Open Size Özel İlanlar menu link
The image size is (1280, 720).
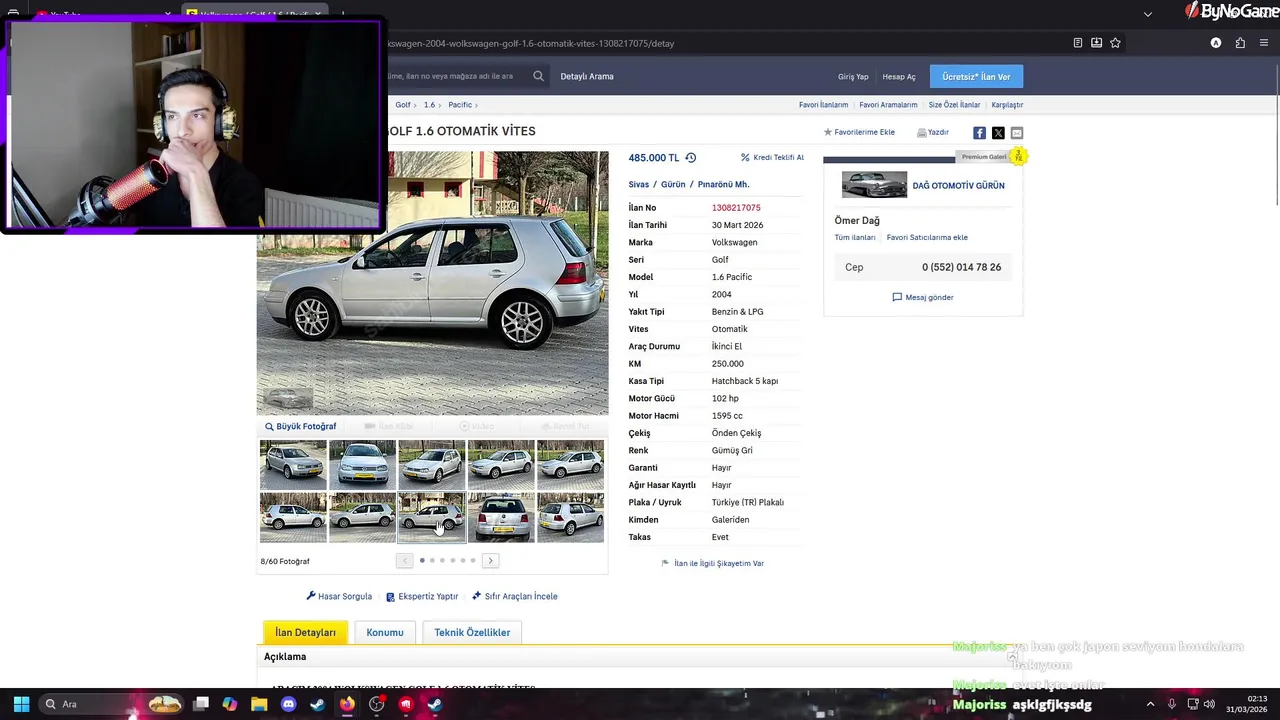954,105
